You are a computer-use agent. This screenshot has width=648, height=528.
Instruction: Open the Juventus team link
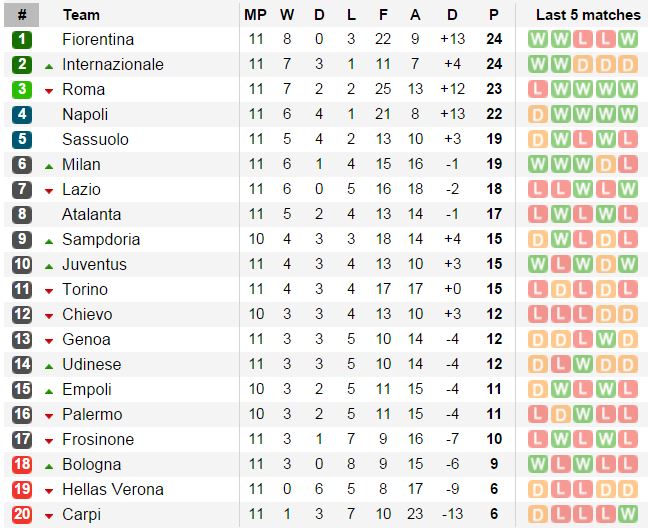[x=94, y=264]
